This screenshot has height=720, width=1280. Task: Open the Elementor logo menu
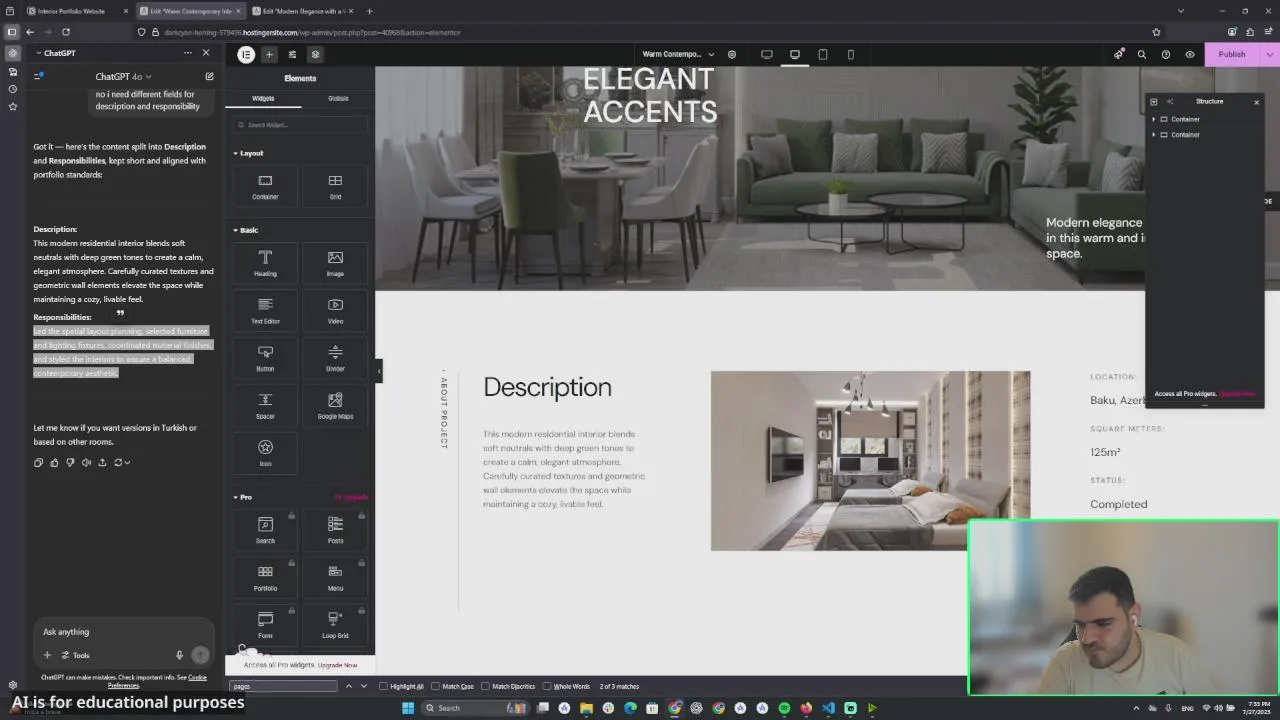[x=246, y=54]
